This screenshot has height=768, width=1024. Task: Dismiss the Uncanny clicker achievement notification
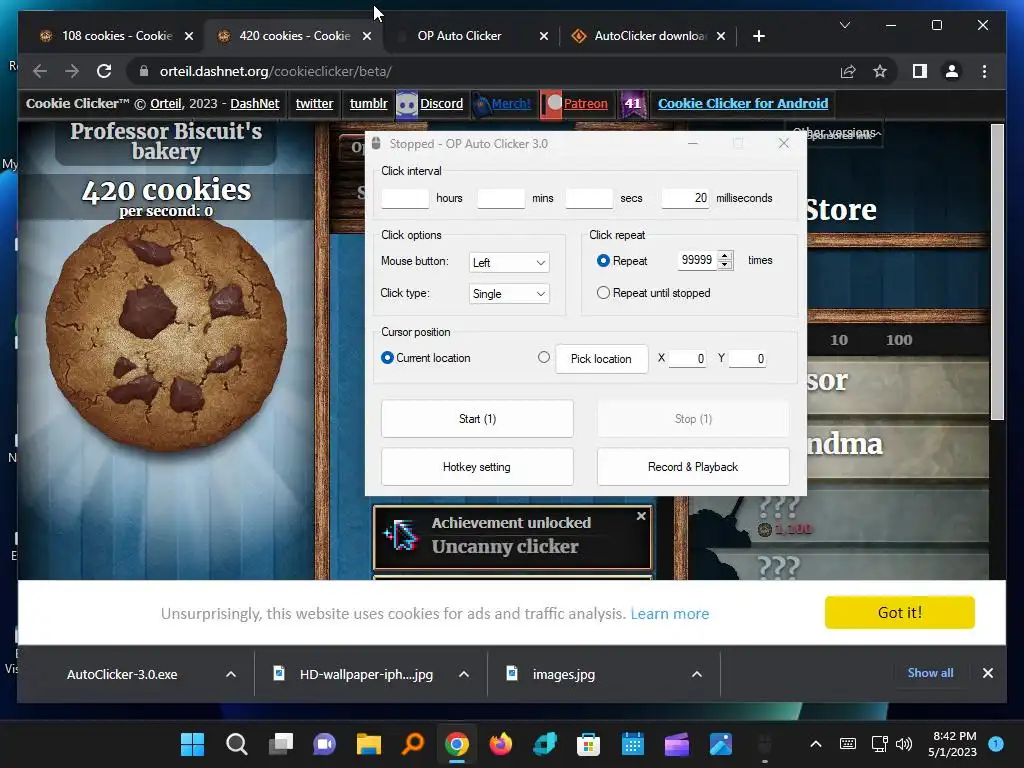pos(641,516)
